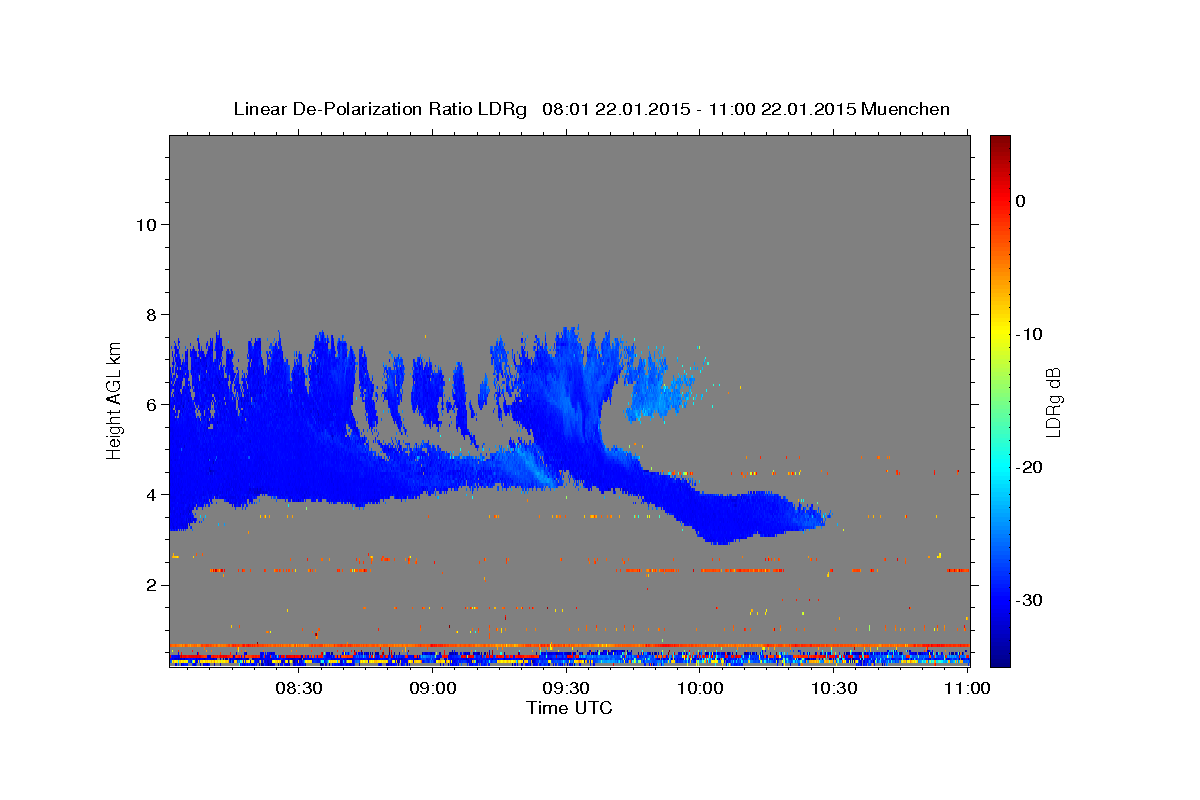Click the 08:30 time tick label

click(300, 689)
